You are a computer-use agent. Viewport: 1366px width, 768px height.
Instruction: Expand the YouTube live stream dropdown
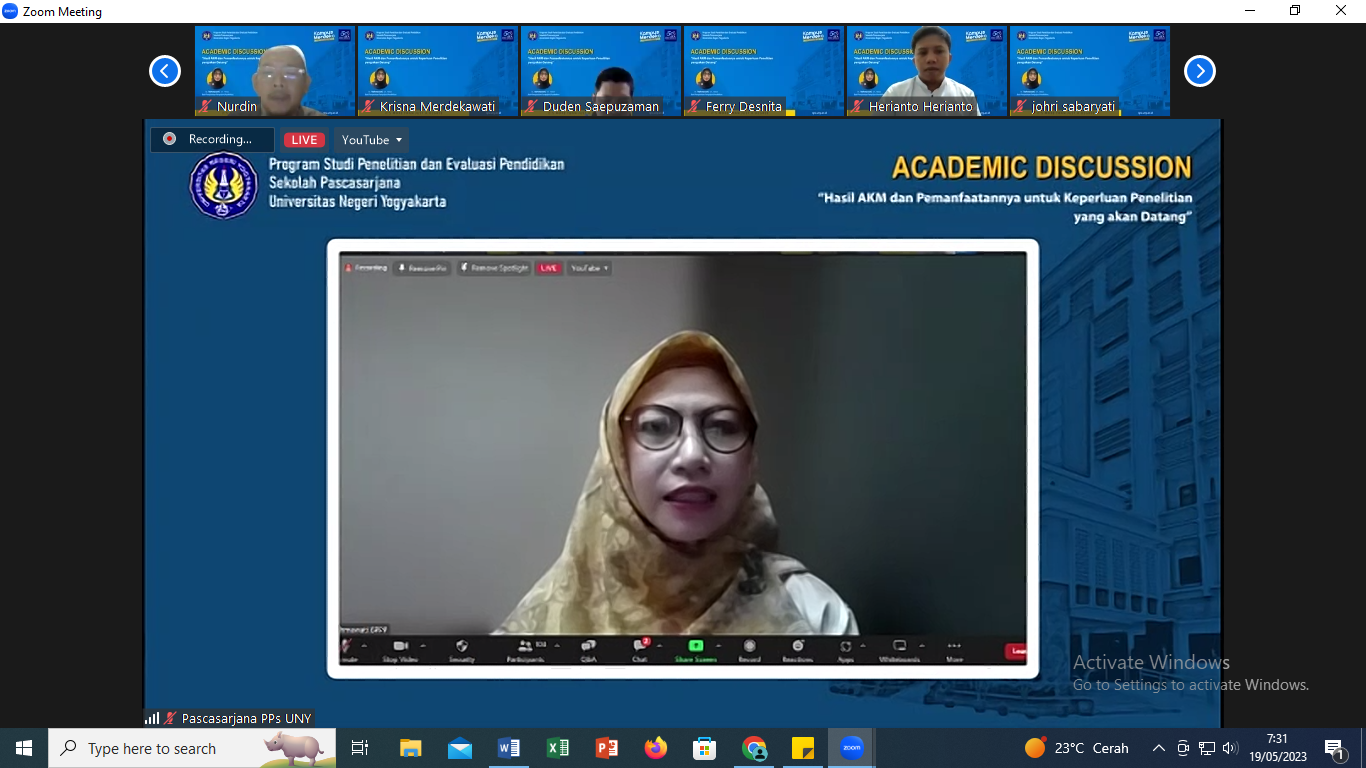click(372, 140)
